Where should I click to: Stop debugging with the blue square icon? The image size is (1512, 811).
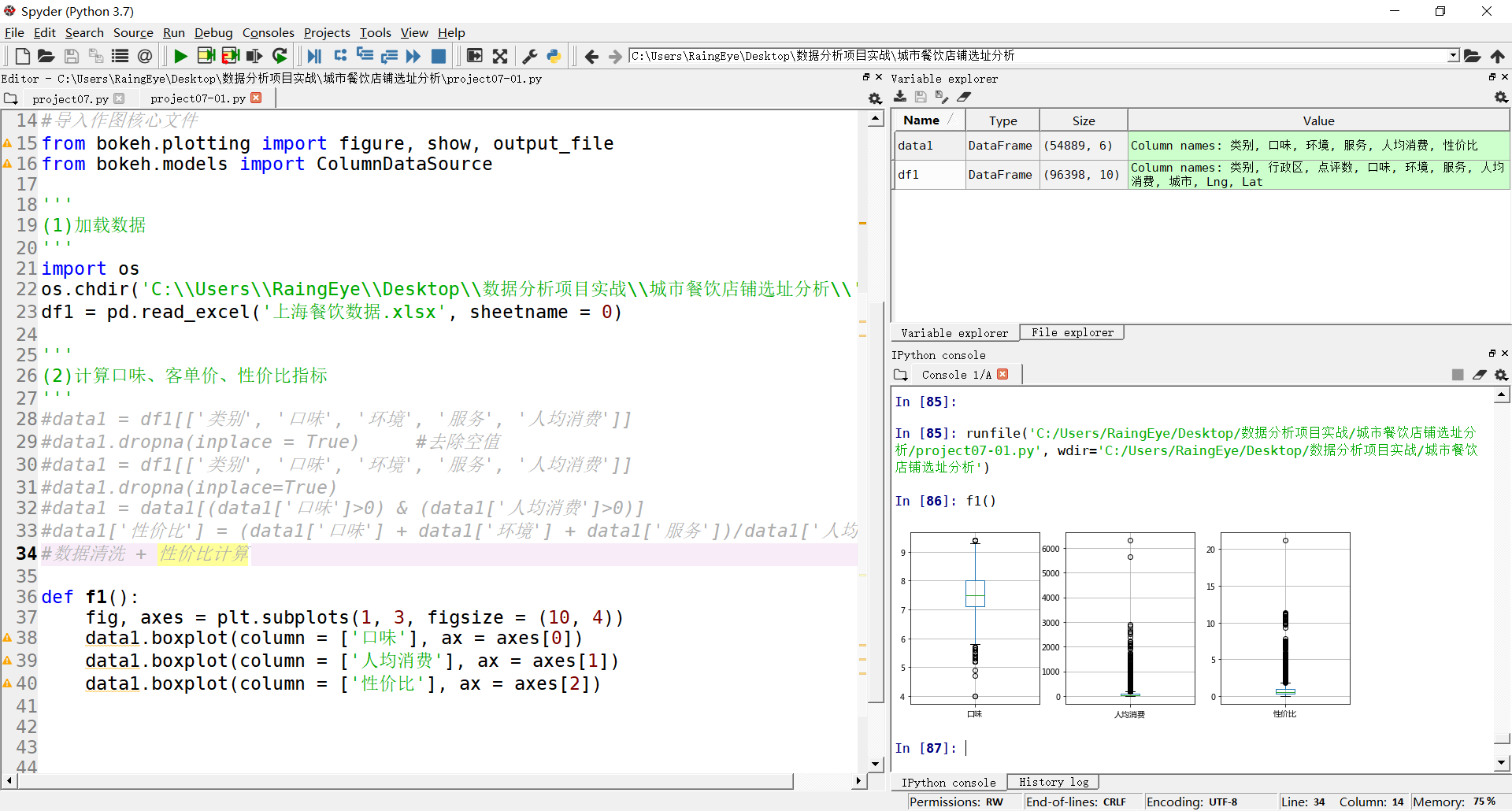pyautogui.click(x=439, y=56)
